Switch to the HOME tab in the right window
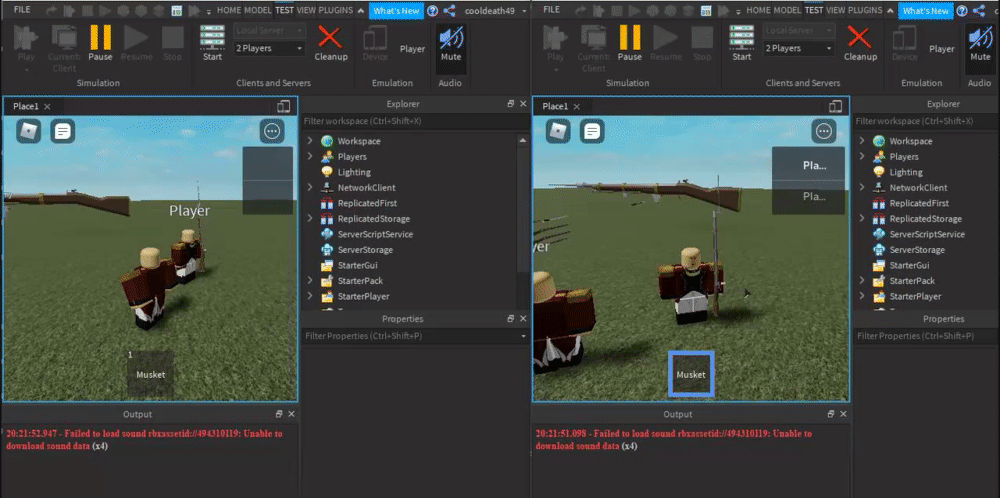 click(x=758, y=10)
